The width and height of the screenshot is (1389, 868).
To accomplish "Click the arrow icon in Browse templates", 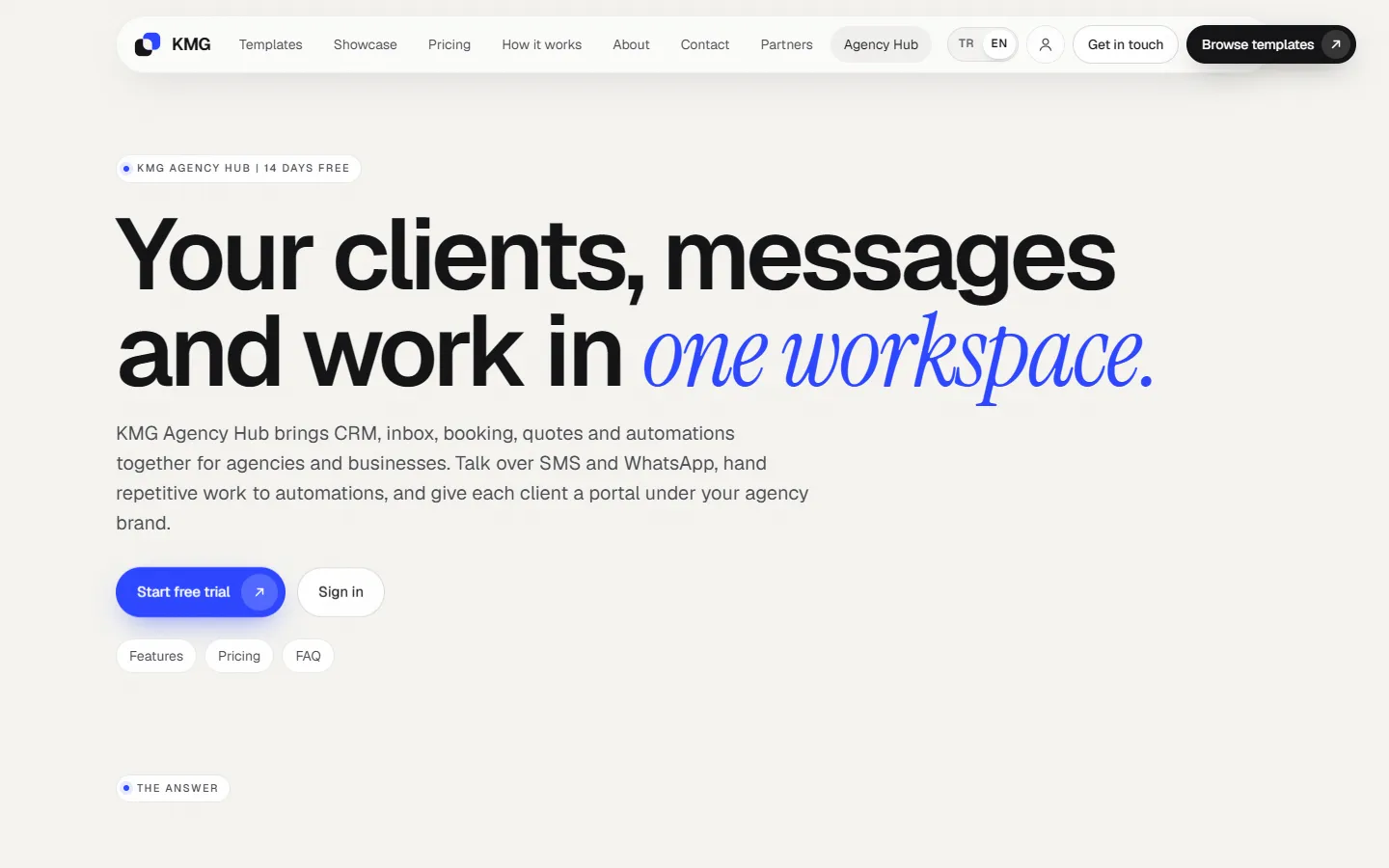I will [x=1336, y=44].
